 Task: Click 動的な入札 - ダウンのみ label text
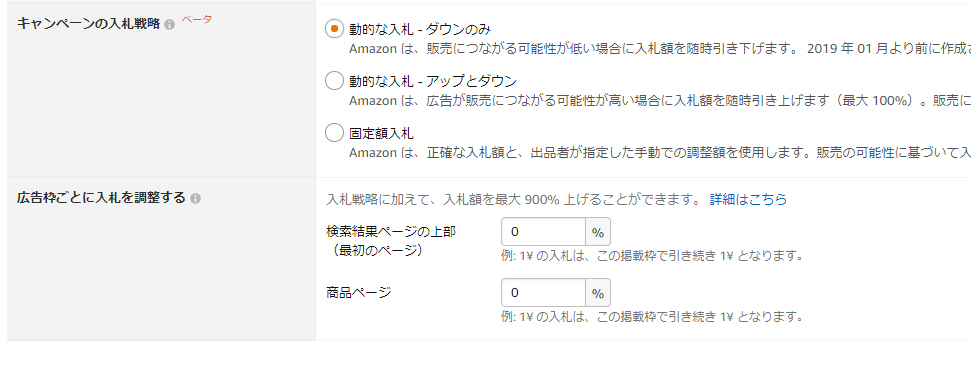click(420, 29)
